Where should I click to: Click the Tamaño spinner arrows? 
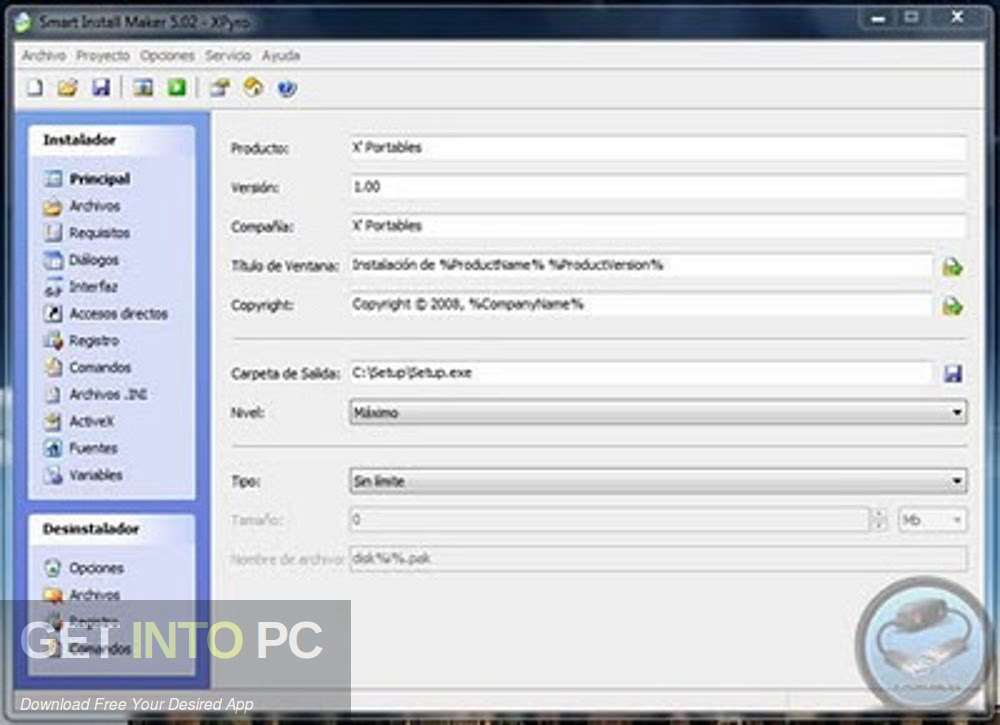tap(879, 520)
